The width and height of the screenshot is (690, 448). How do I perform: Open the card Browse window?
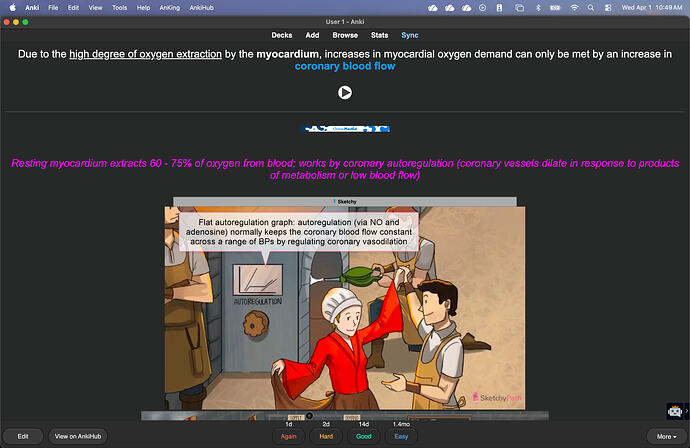click(345, 35)
